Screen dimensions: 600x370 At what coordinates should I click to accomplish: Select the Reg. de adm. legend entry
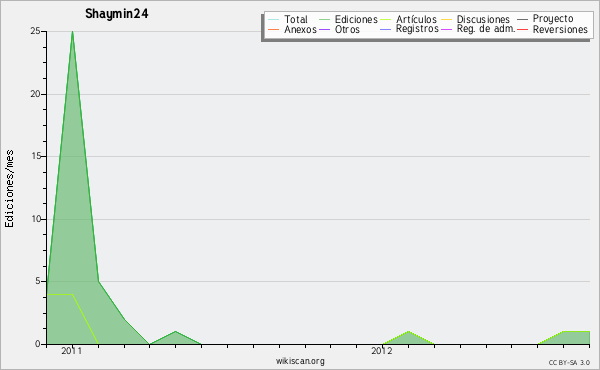pyautogui.click(x=486, y=29)
